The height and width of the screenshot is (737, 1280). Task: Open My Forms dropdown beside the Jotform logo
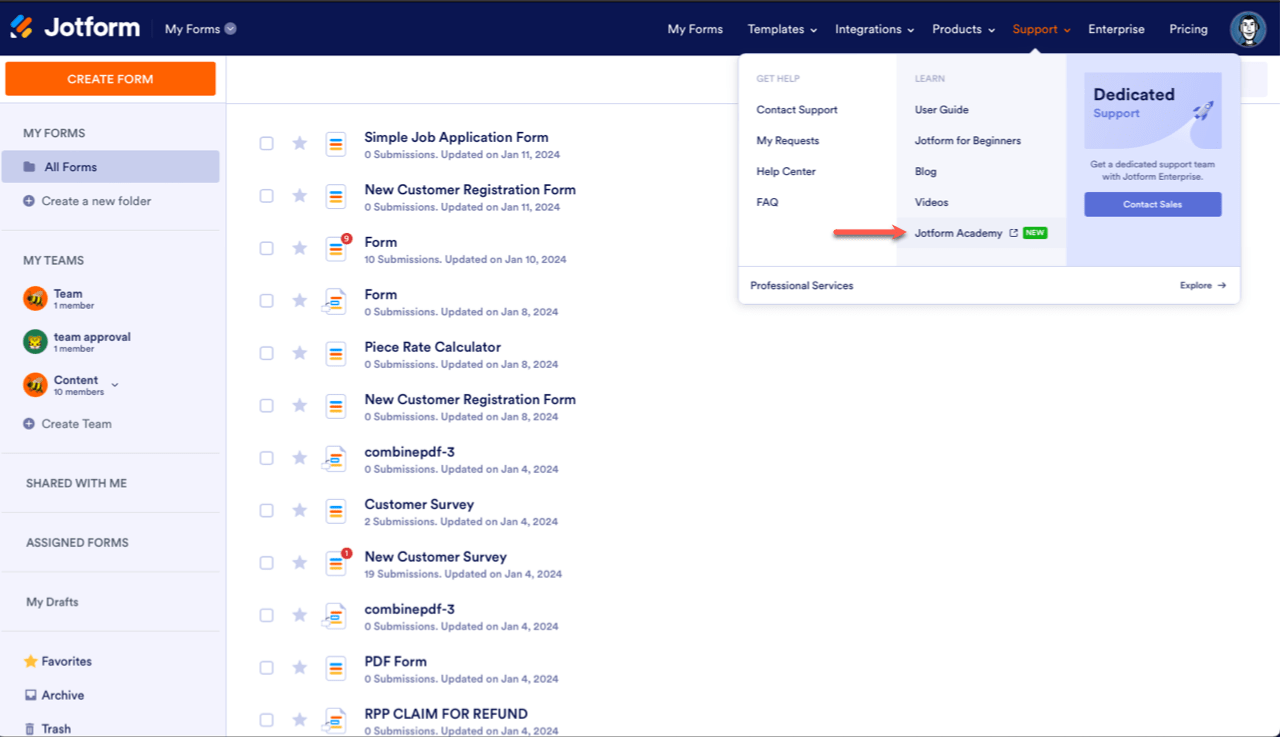point(200,29)
